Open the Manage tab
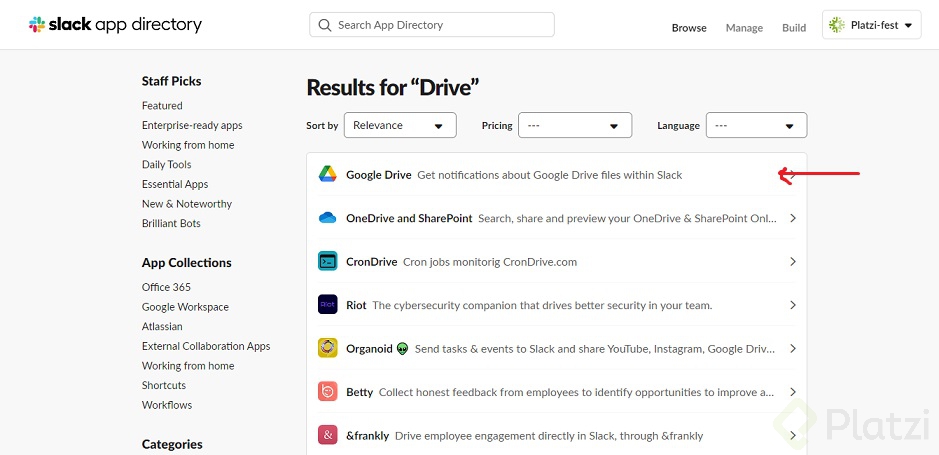The height and width of the screenshot is (455, 939). click(x=744, y=28)
